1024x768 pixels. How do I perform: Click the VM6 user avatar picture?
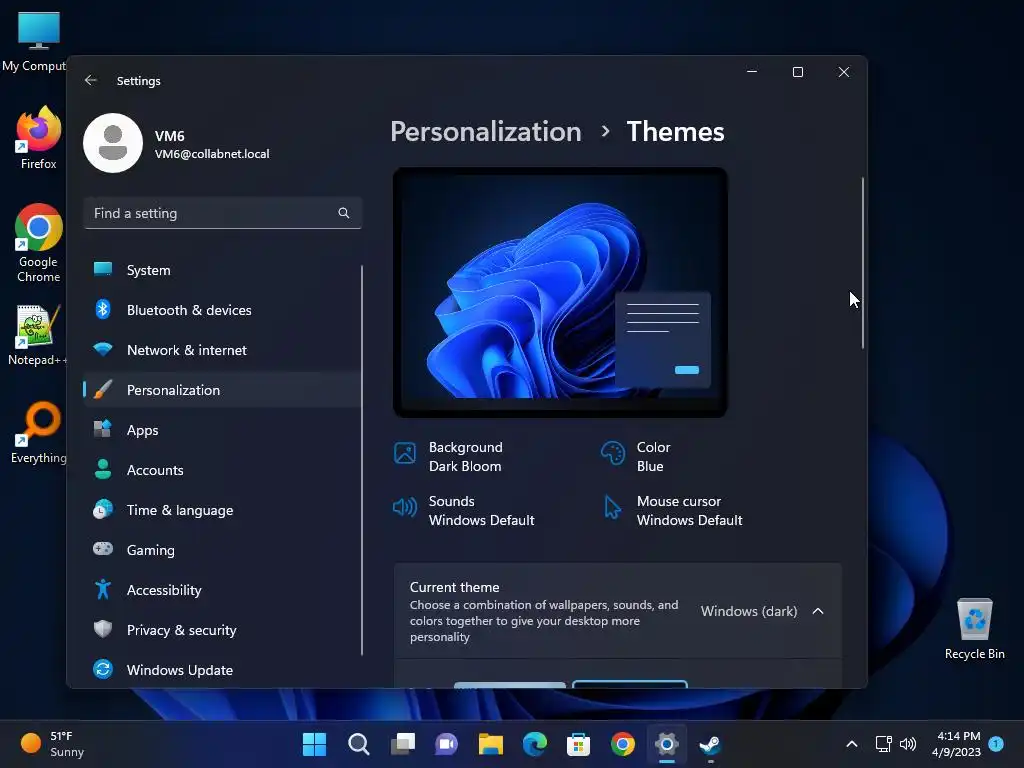[113, 143]
